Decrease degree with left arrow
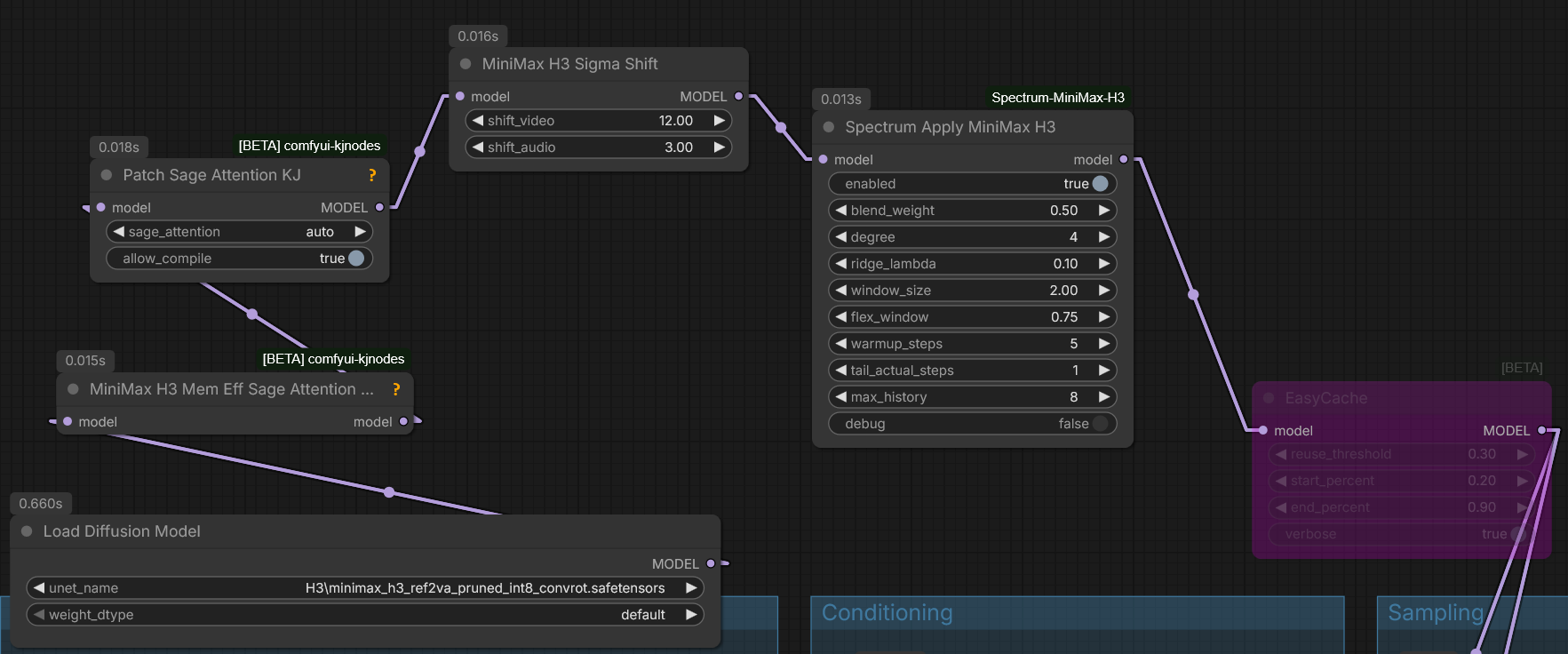Image resolution: width=1568 pixels, height=654 pixels. click(840, 236)
